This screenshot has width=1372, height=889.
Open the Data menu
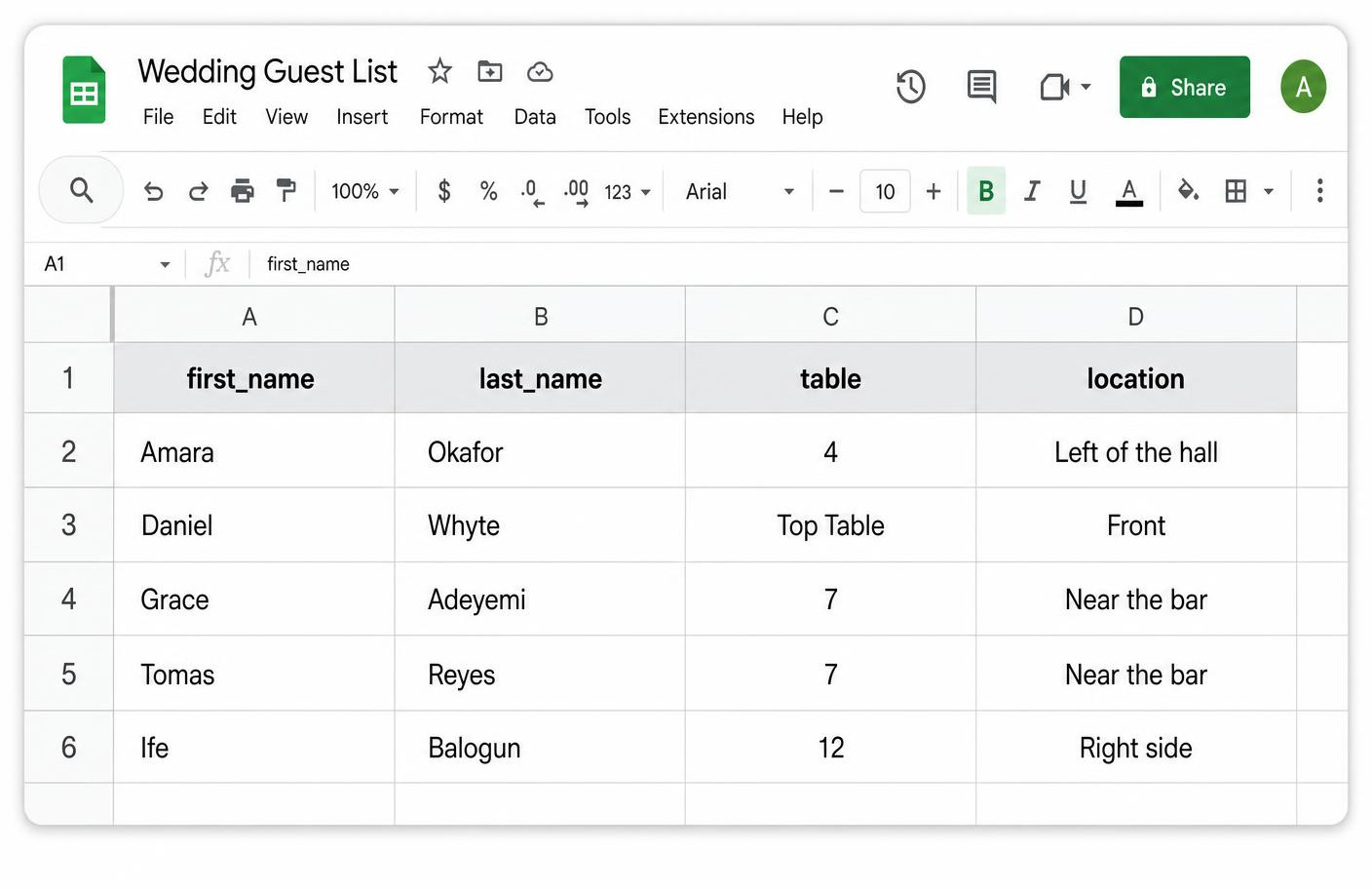pos(535,117)
